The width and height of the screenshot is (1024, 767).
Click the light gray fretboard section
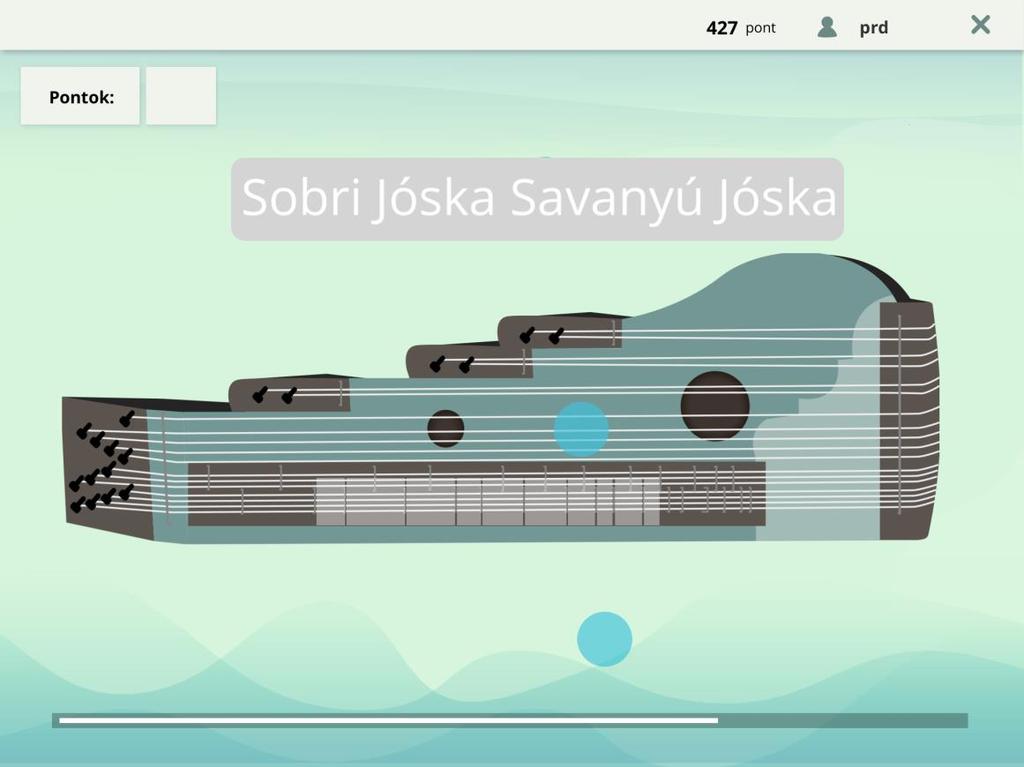coord(488,502)
